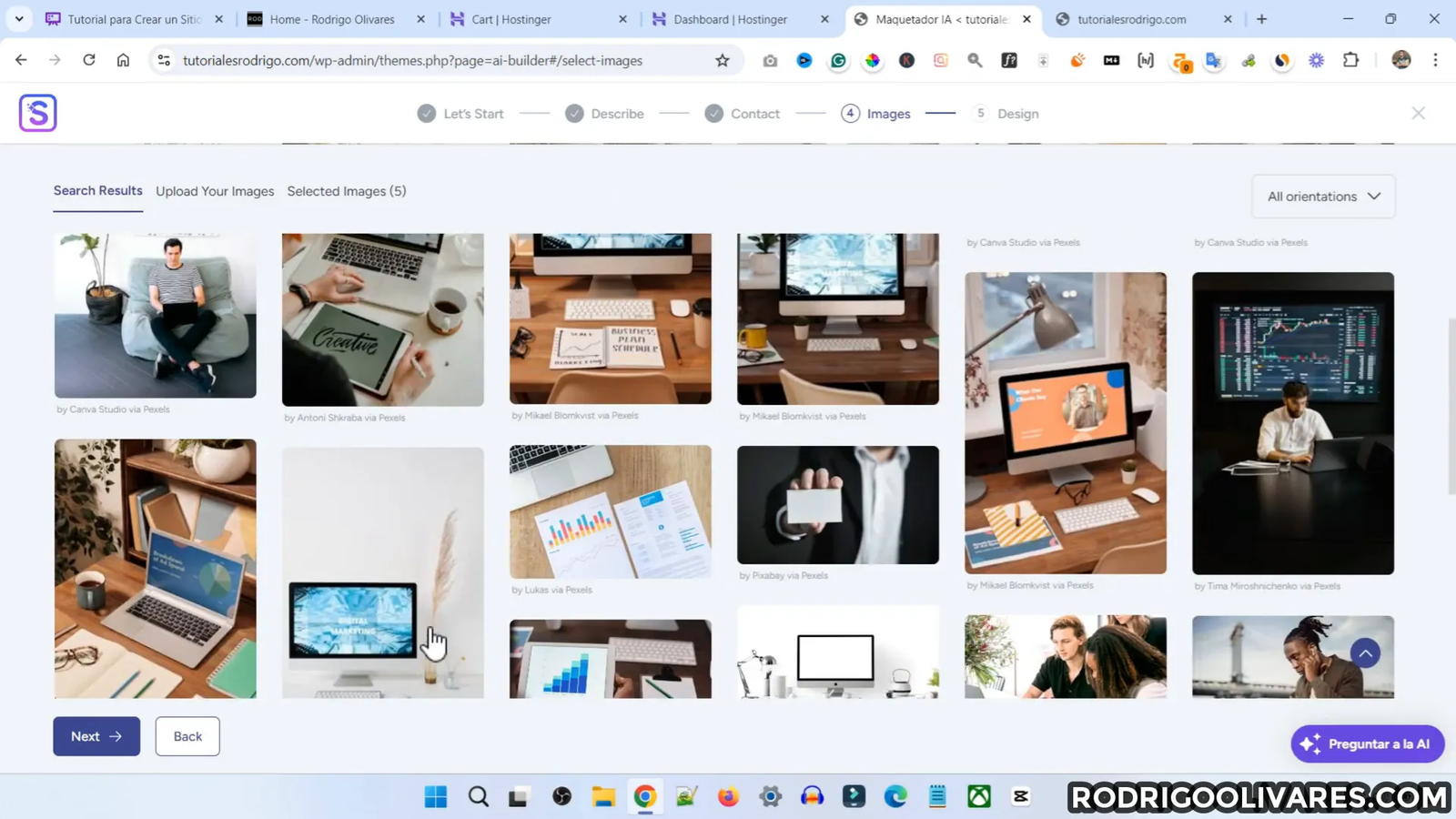Switch to the Upload Your Images tab

point(215,191)
